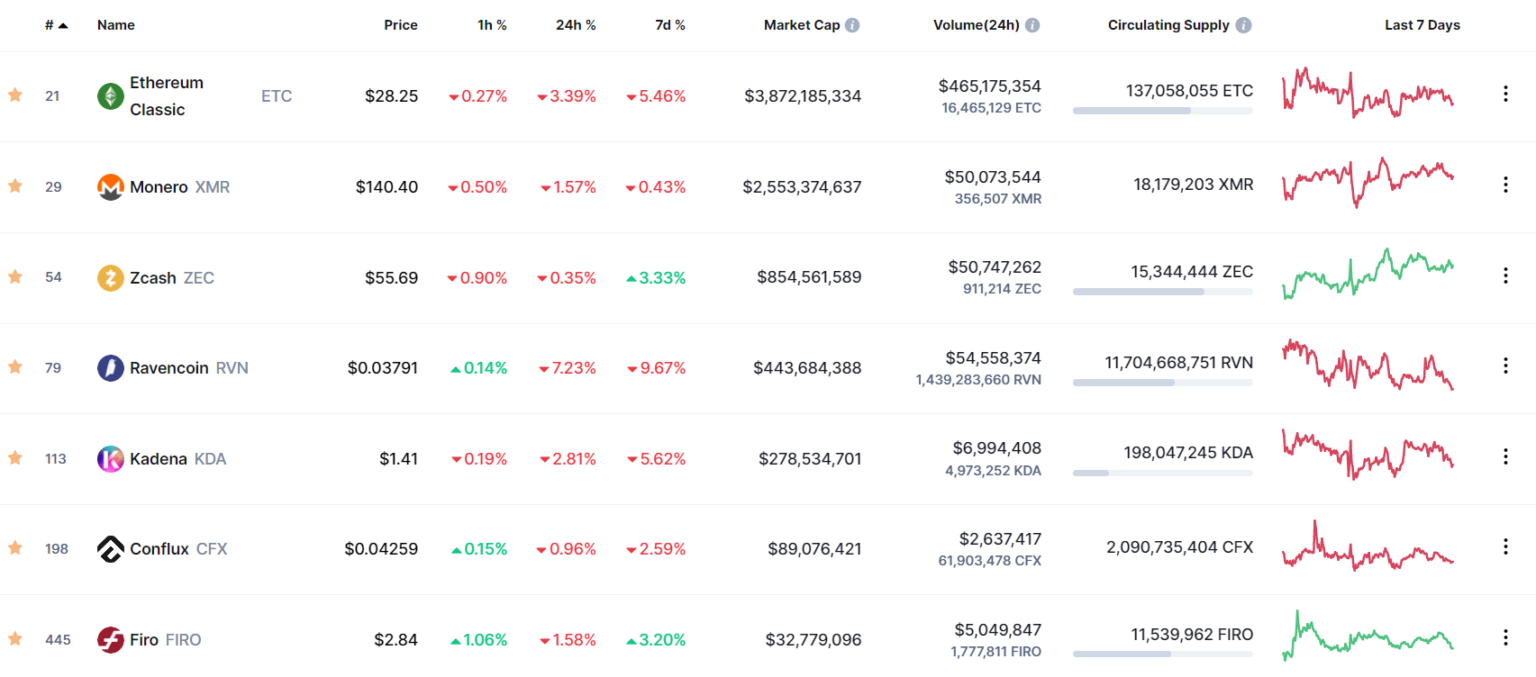Click Zcash's circulating supply progress bar

point(1162,292)
